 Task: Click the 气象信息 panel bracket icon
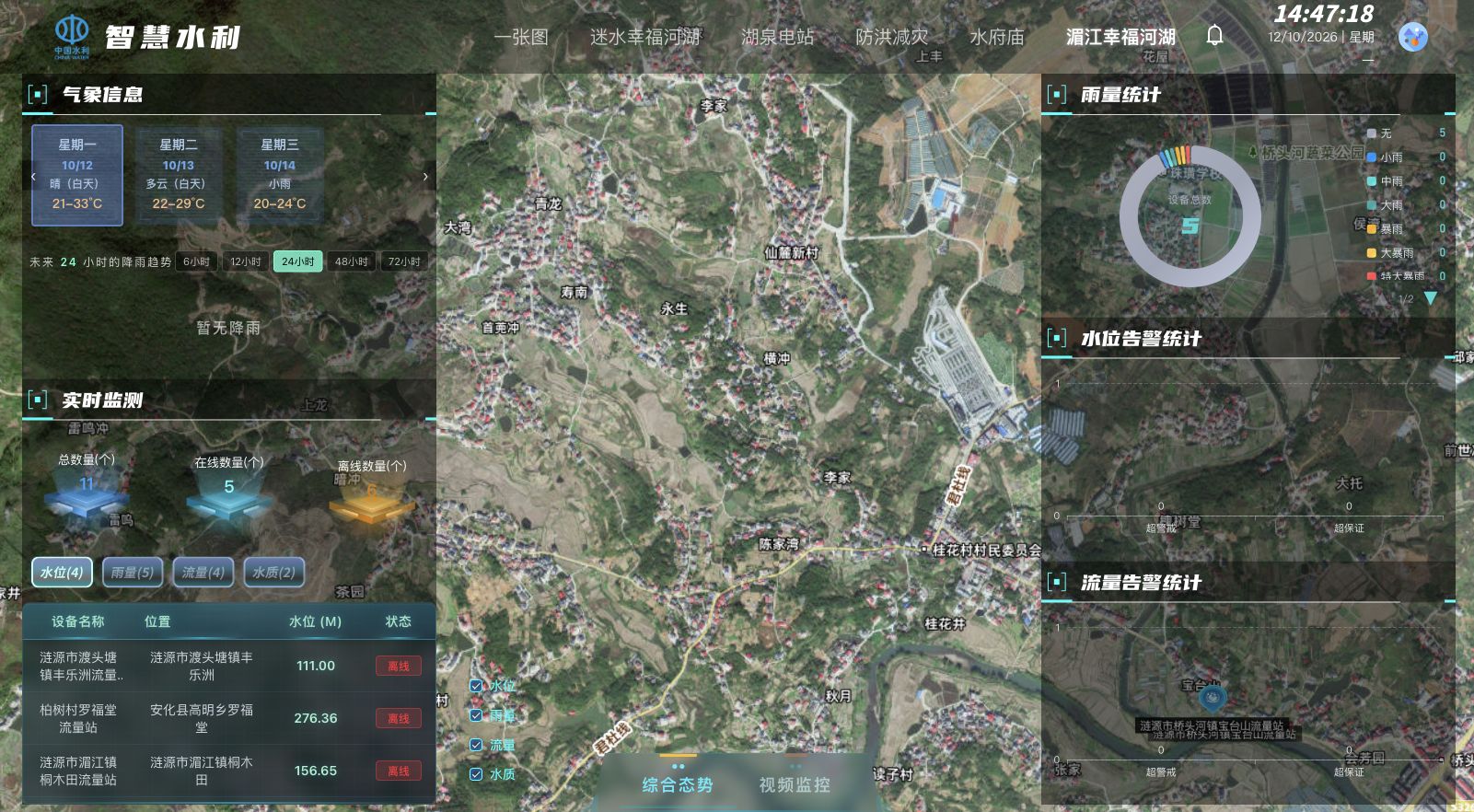pyautogui.click(x=38, y=94)
